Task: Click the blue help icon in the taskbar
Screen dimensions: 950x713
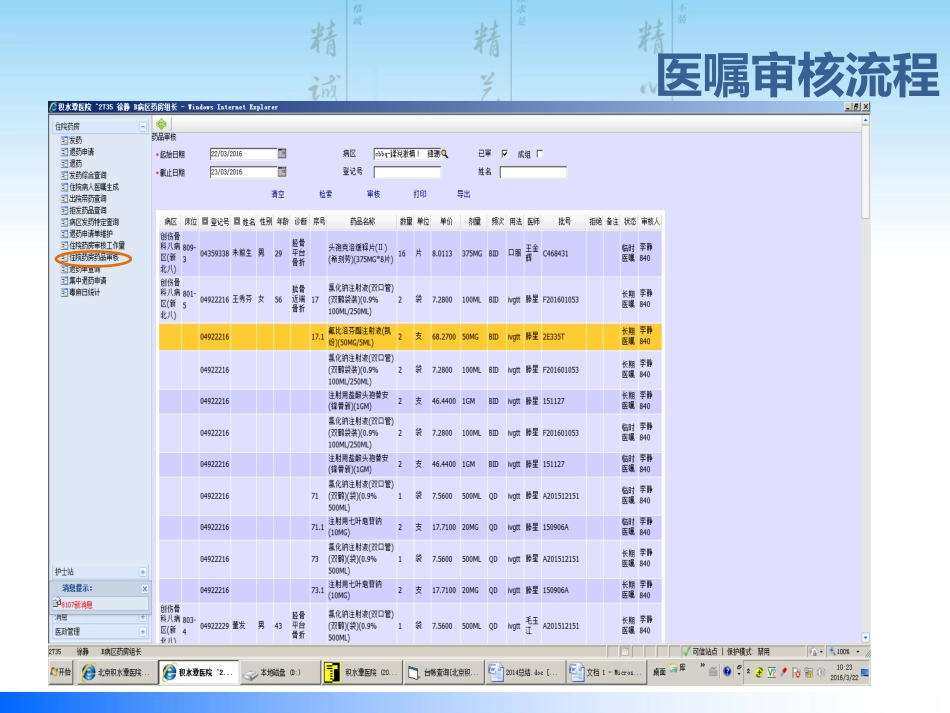Action: pos(727,672)
